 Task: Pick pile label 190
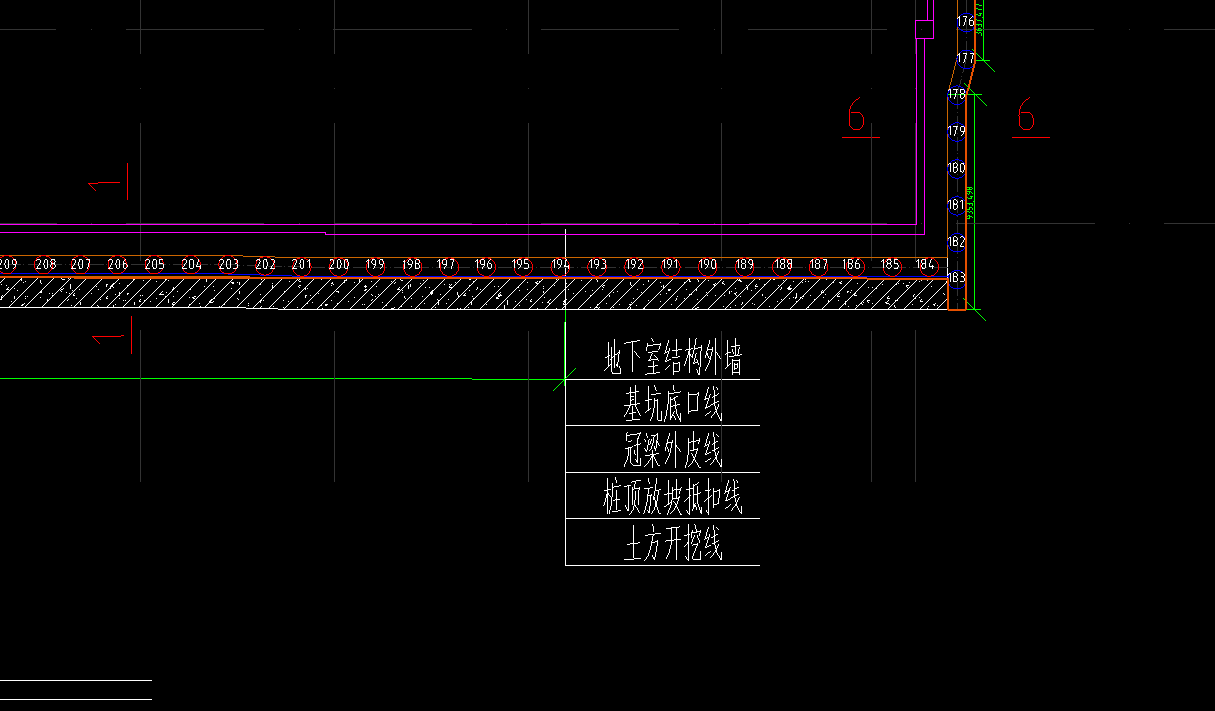[x=707, y=265]
